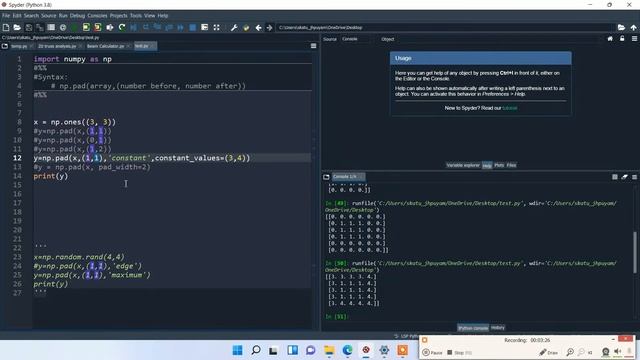
Task: Stop the screen recording
Action: 459,352
